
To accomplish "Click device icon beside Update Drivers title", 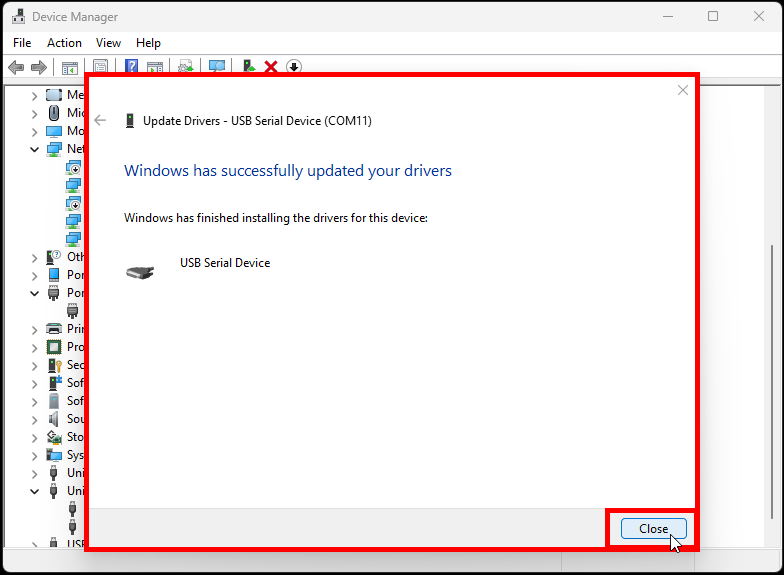I will pos(130,121).
